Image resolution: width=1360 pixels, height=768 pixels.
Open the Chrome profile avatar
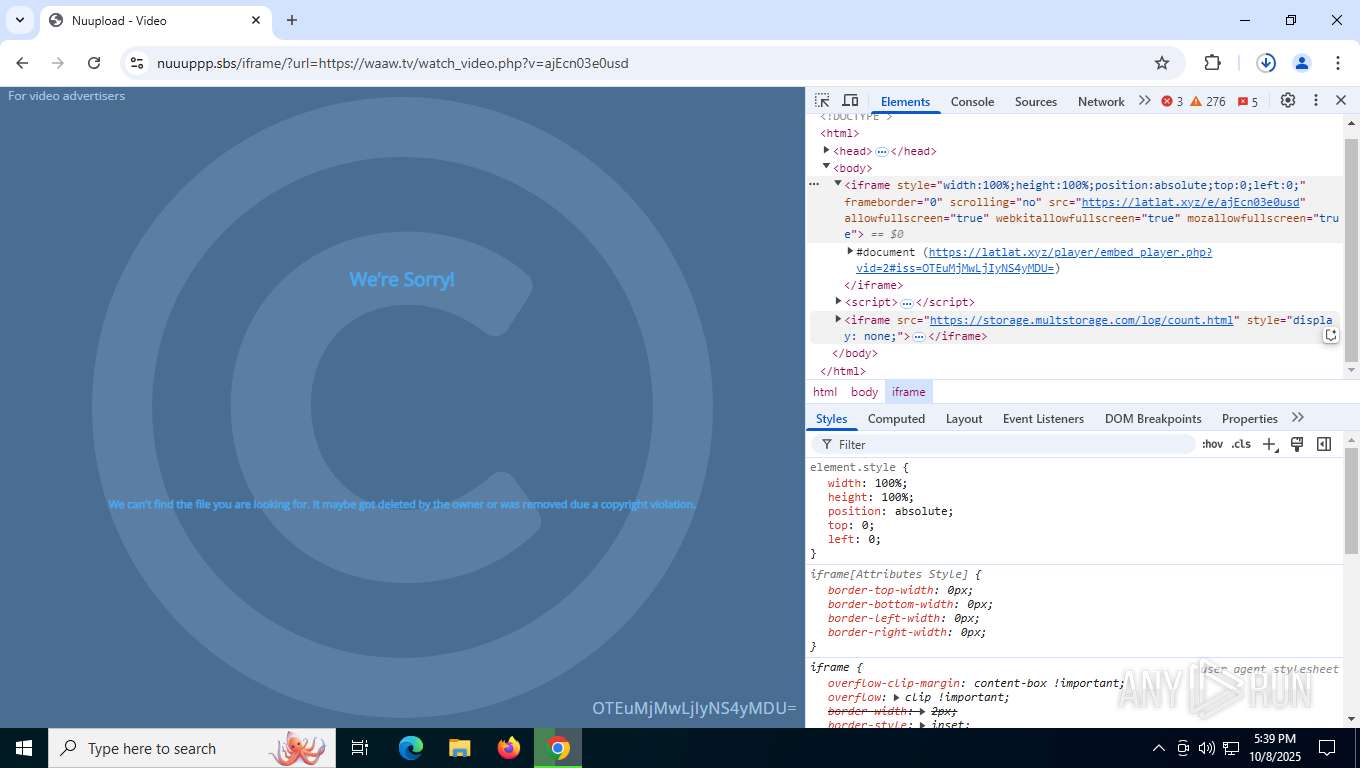1302,63
